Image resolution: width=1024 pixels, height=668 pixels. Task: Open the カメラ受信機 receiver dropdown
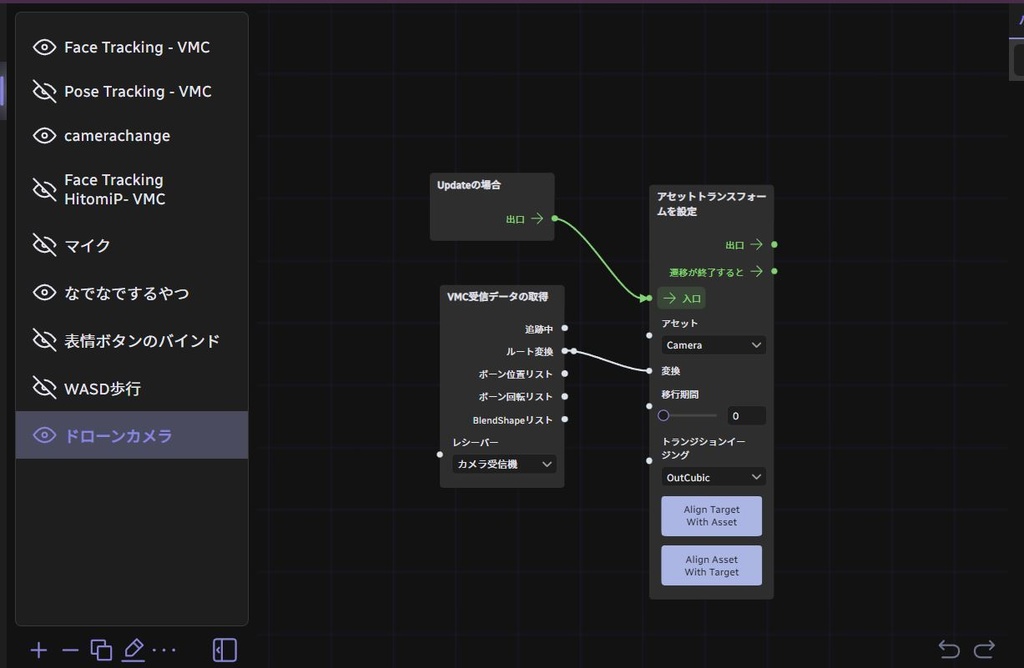click(x=504, y=464)
